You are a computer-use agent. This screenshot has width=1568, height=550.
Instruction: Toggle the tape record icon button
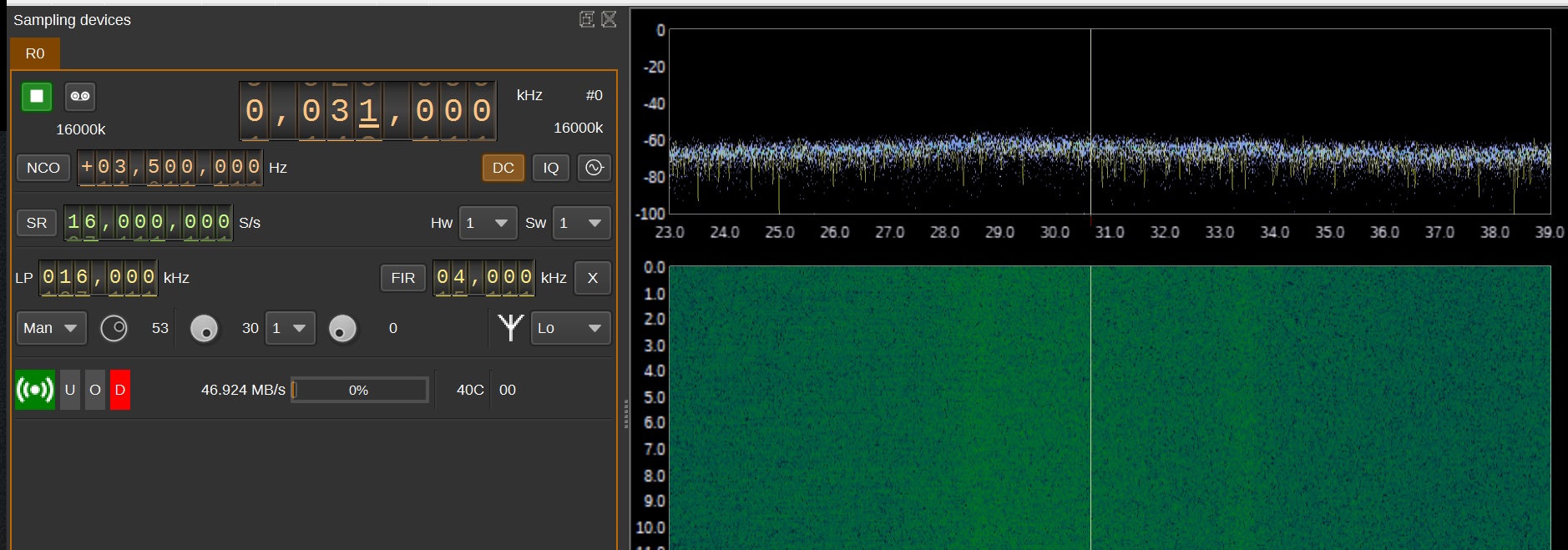click(80, 96)
